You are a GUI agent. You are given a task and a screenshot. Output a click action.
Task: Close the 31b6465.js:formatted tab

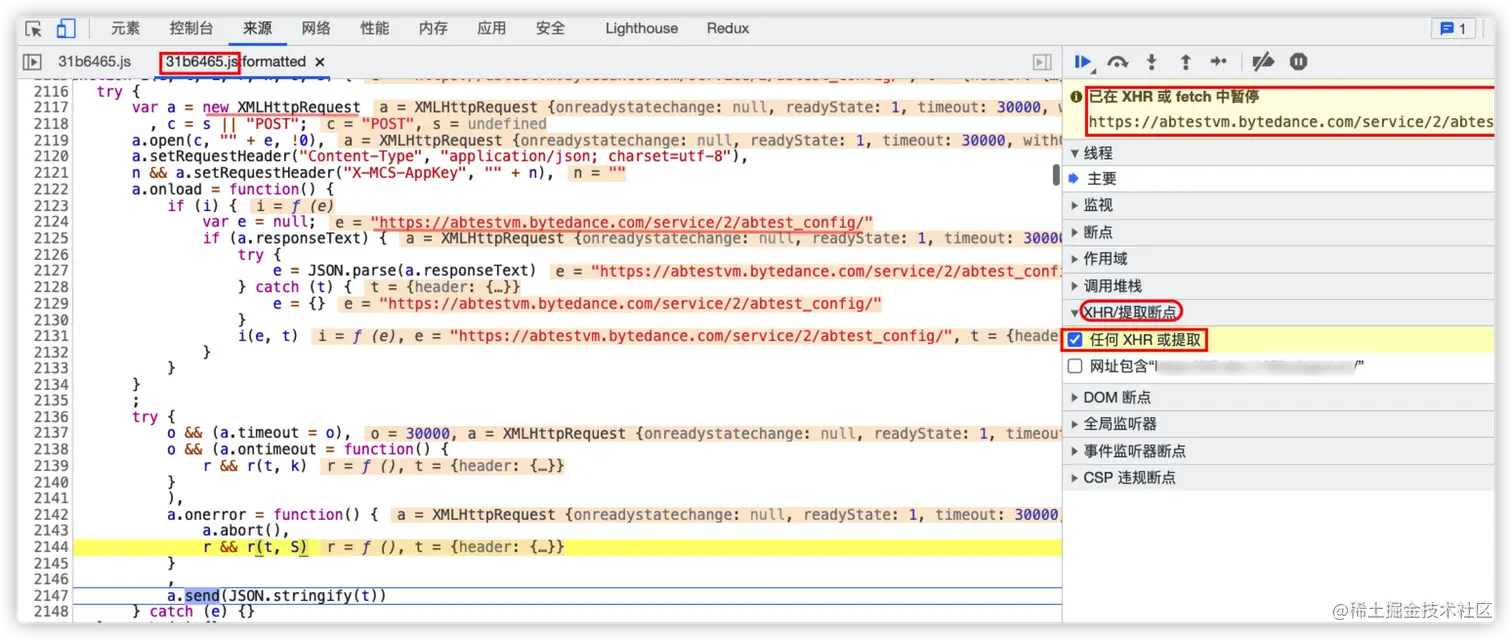(x=319, y=62)
